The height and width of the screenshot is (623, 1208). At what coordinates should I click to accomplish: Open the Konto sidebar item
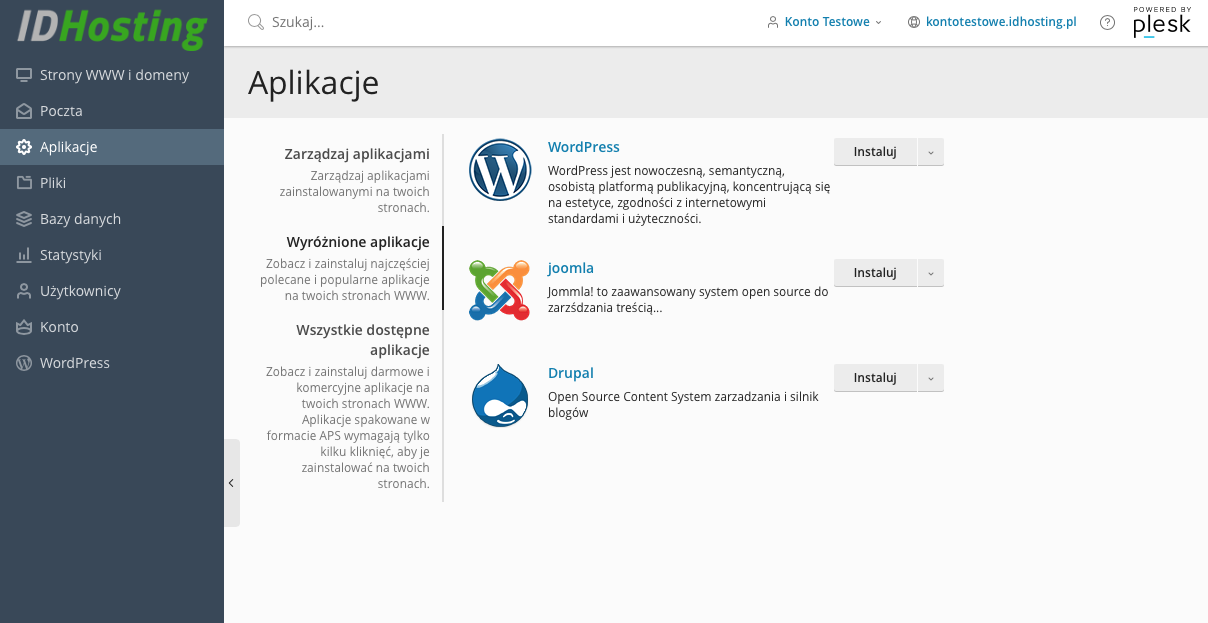[x=112, y=327]
